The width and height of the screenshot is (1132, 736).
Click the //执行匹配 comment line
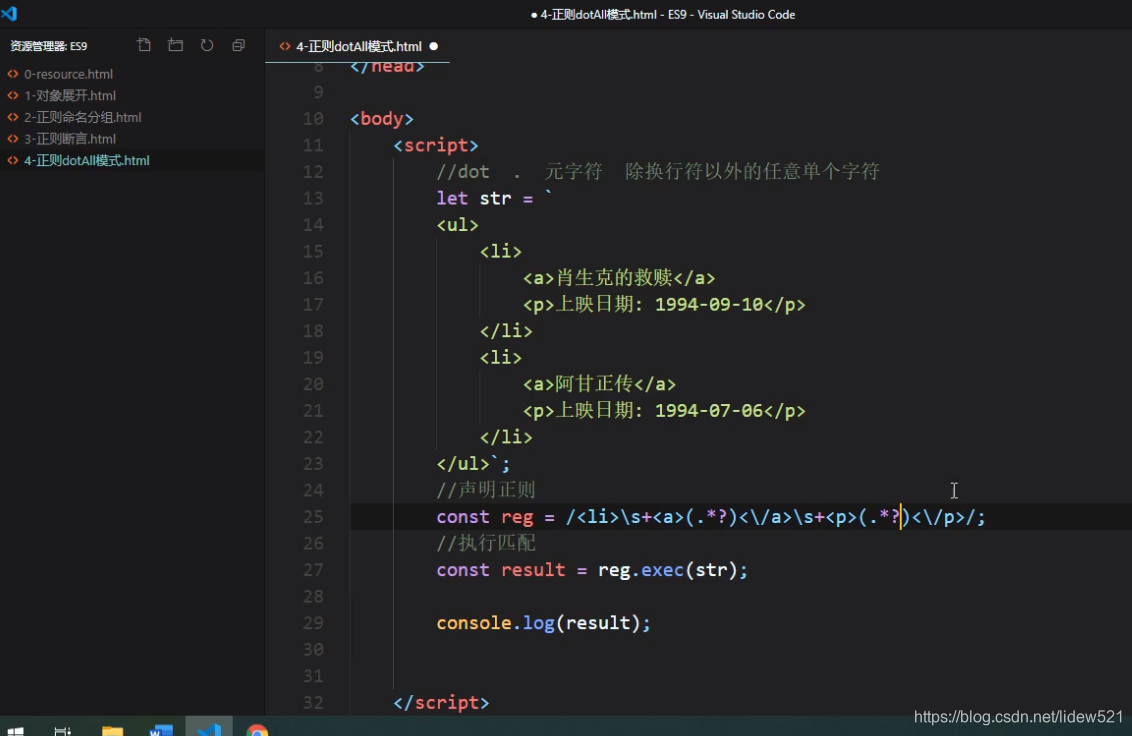pyautogui.click(x=486, y=543)
